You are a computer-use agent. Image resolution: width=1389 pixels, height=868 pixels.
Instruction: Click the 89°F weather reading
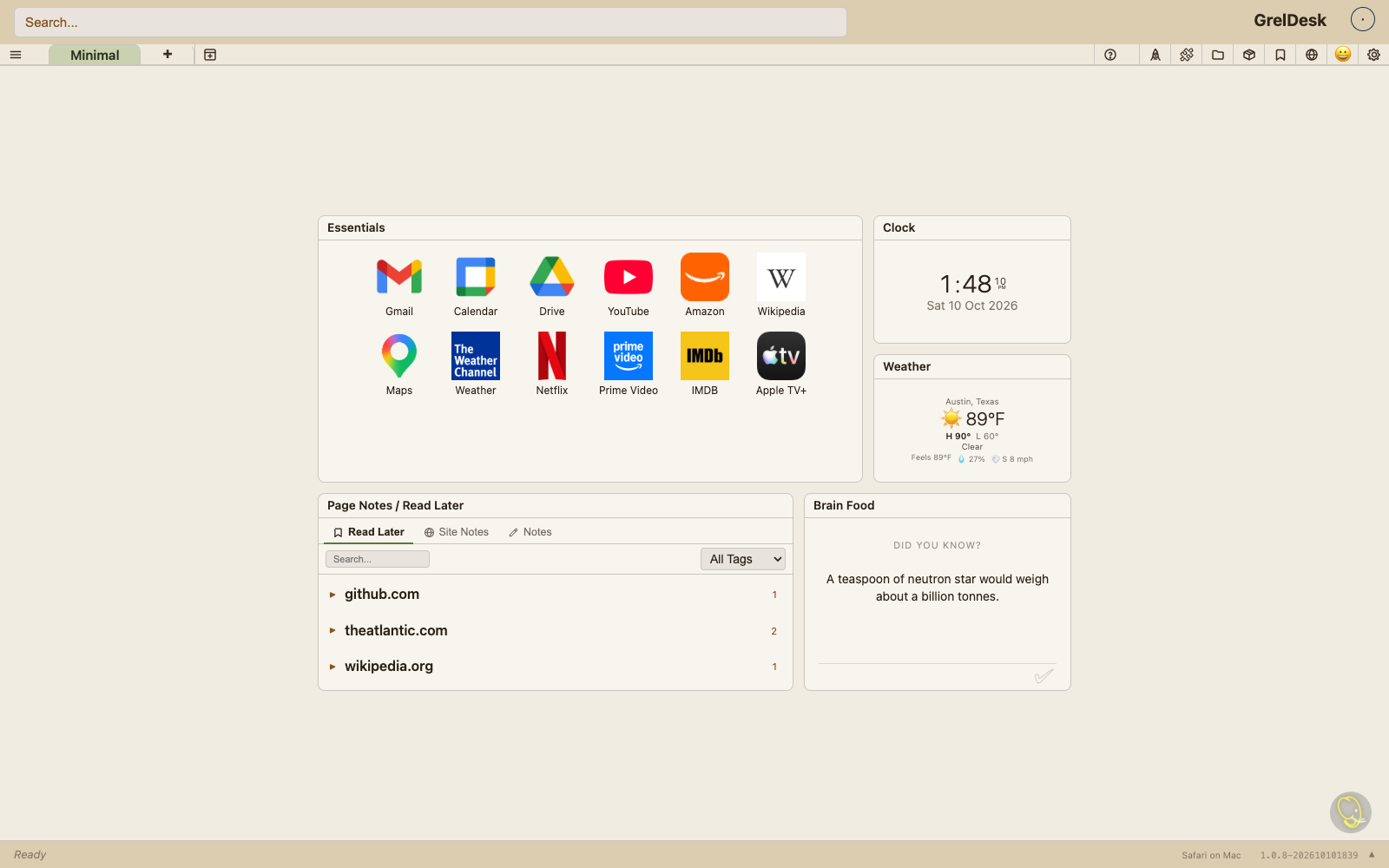click(985, 419)
